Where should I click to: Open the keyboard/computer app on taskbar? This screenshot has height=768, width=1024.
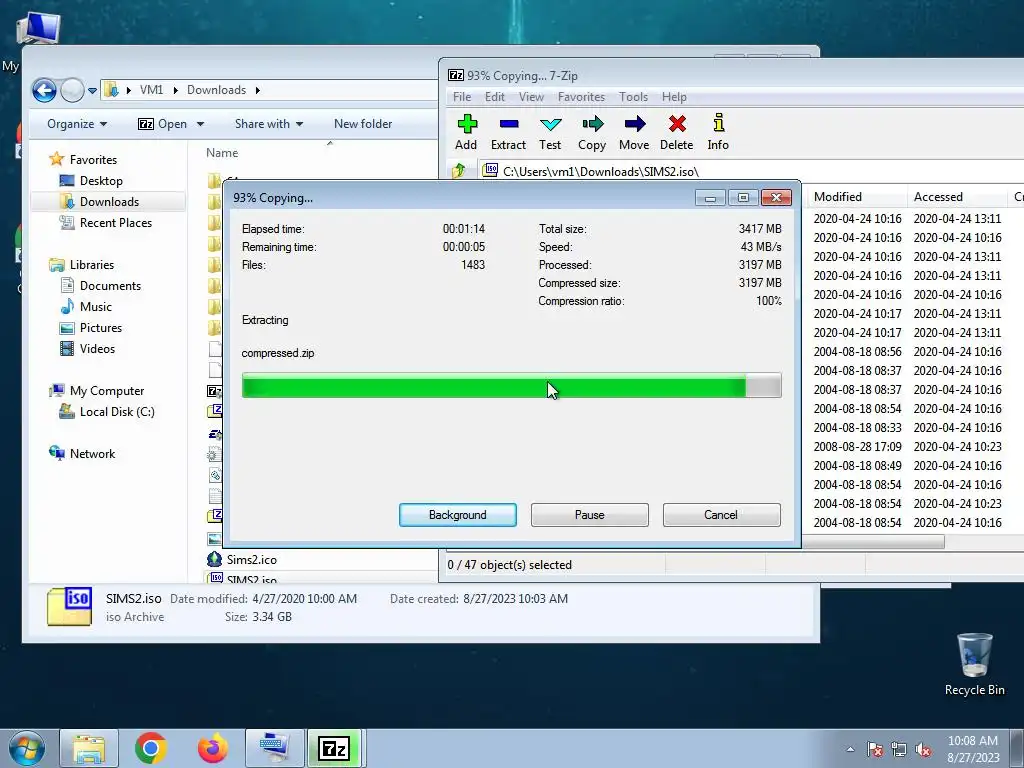point(274,748)
